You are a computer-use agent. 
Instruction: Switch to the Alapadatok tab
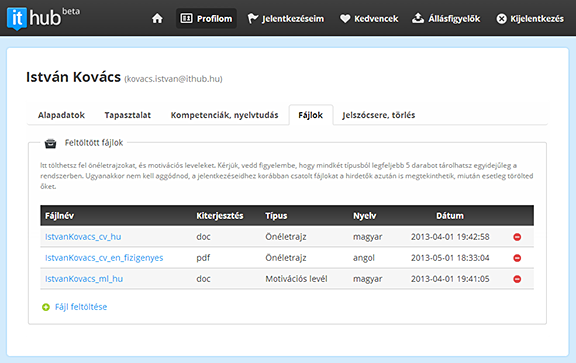tap(61, 115)
